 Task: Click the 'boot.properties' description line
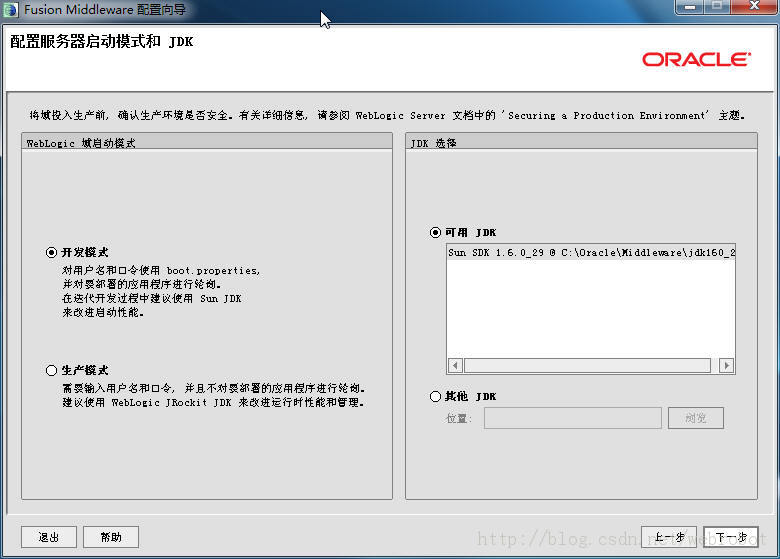coord(161,271)
